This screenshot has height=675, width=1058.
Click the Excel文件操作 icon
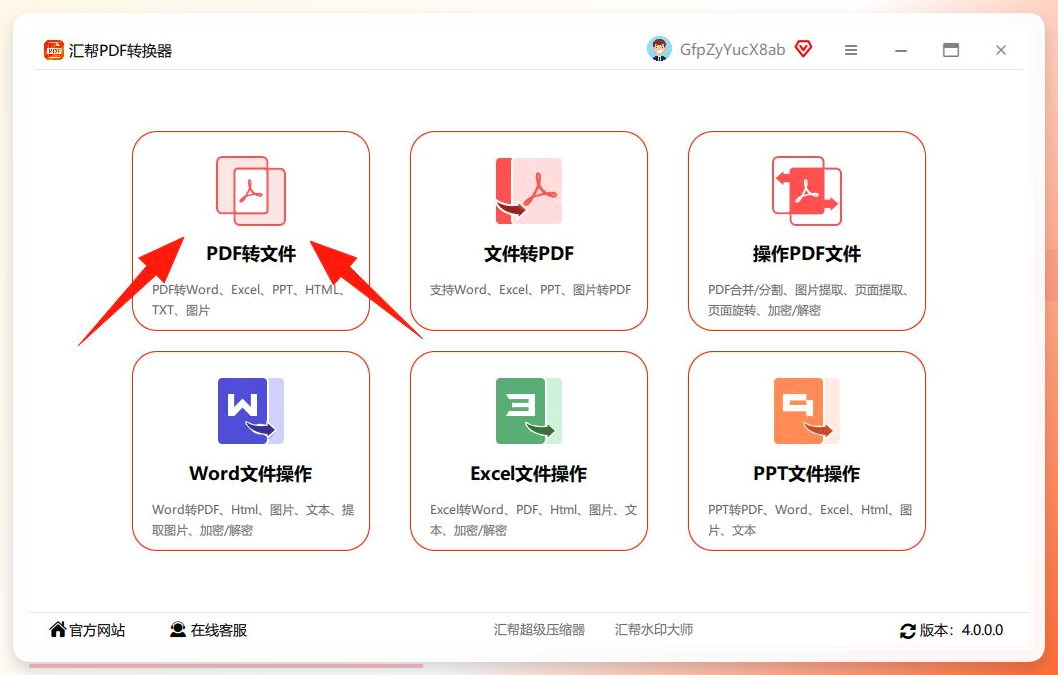tap(529, 411)
